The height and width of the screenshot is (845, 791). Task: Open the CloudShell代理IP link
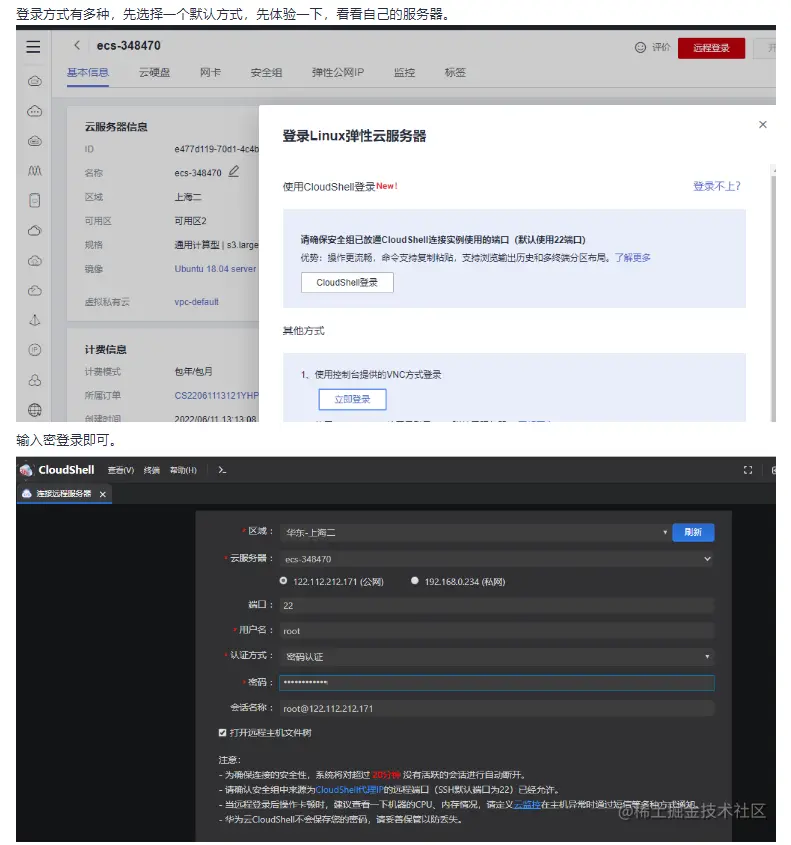click(349, 789)
